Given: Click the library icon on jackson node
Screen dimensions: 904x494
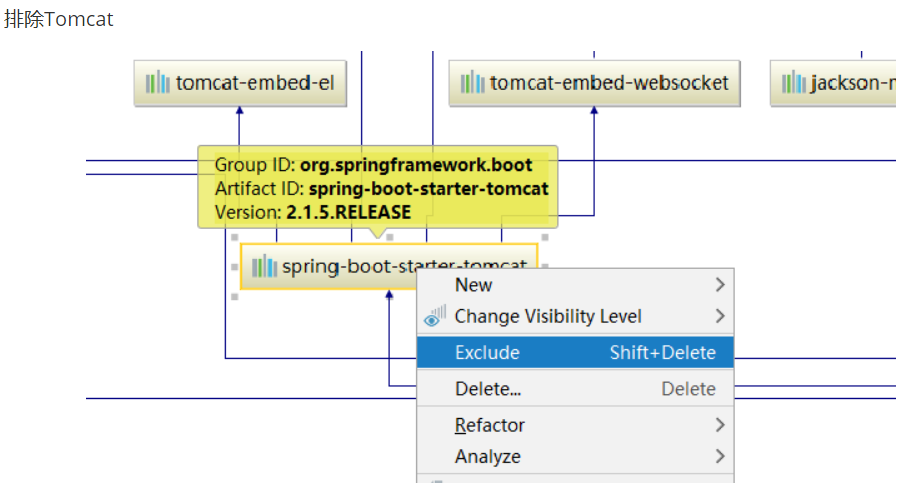Looking at the screenshot, I should (x=793, y=83).
